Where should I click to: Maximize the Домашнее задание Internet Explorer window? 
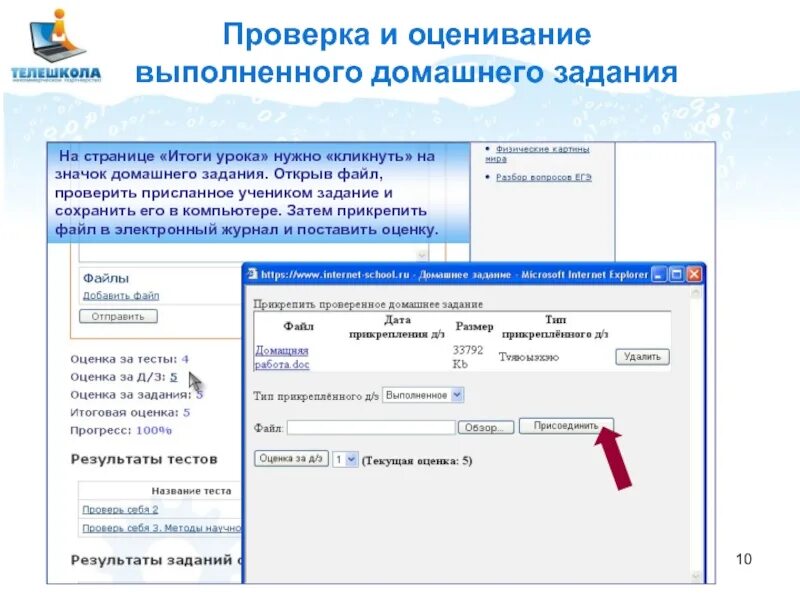tap(677, 275)
